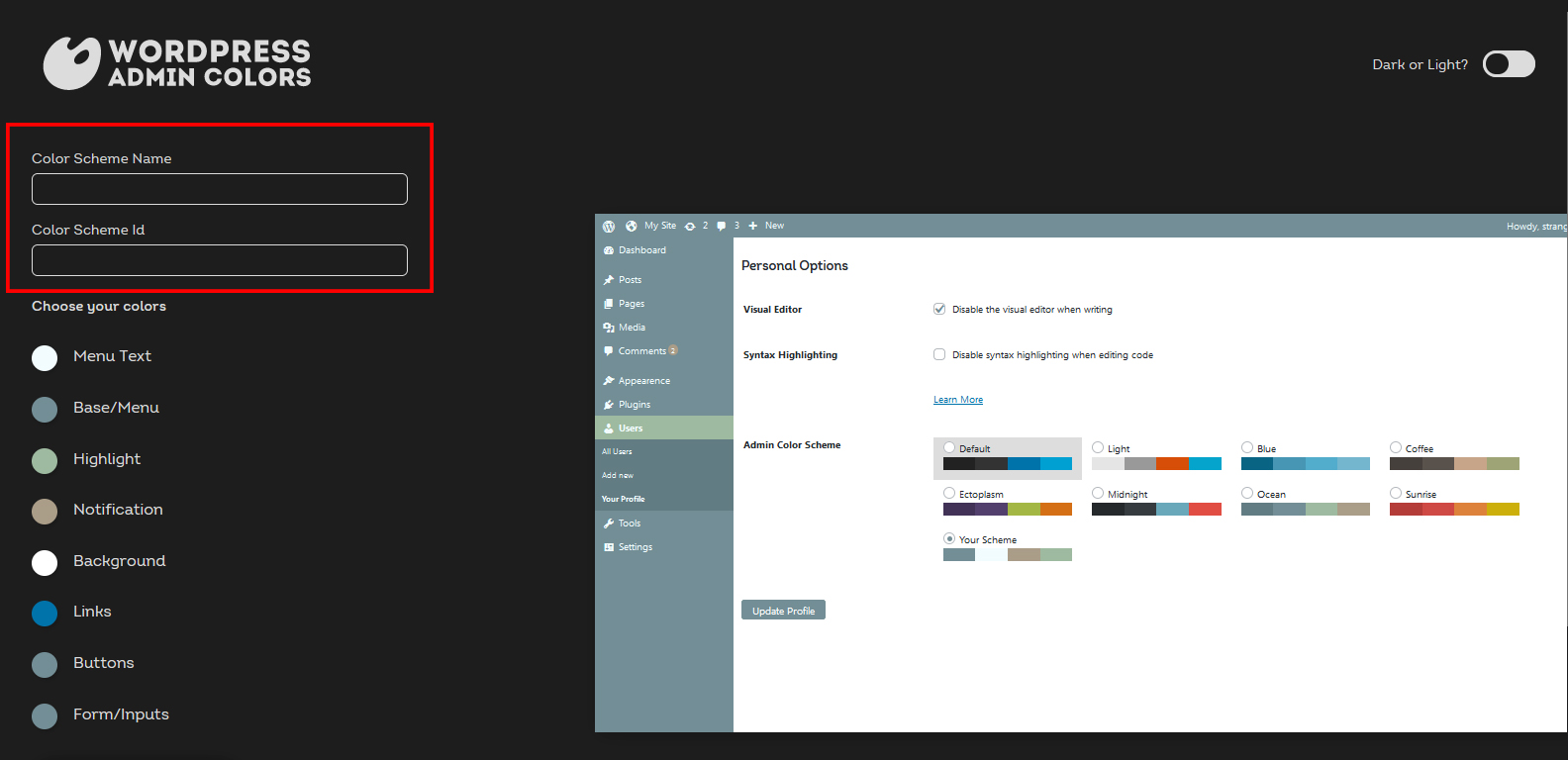Click the WordPress logo in admin bar

tap(609, 227)
